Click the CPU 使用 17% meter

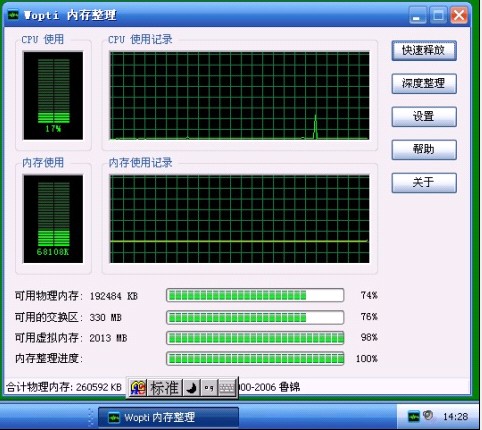click(x=53, y=96)
